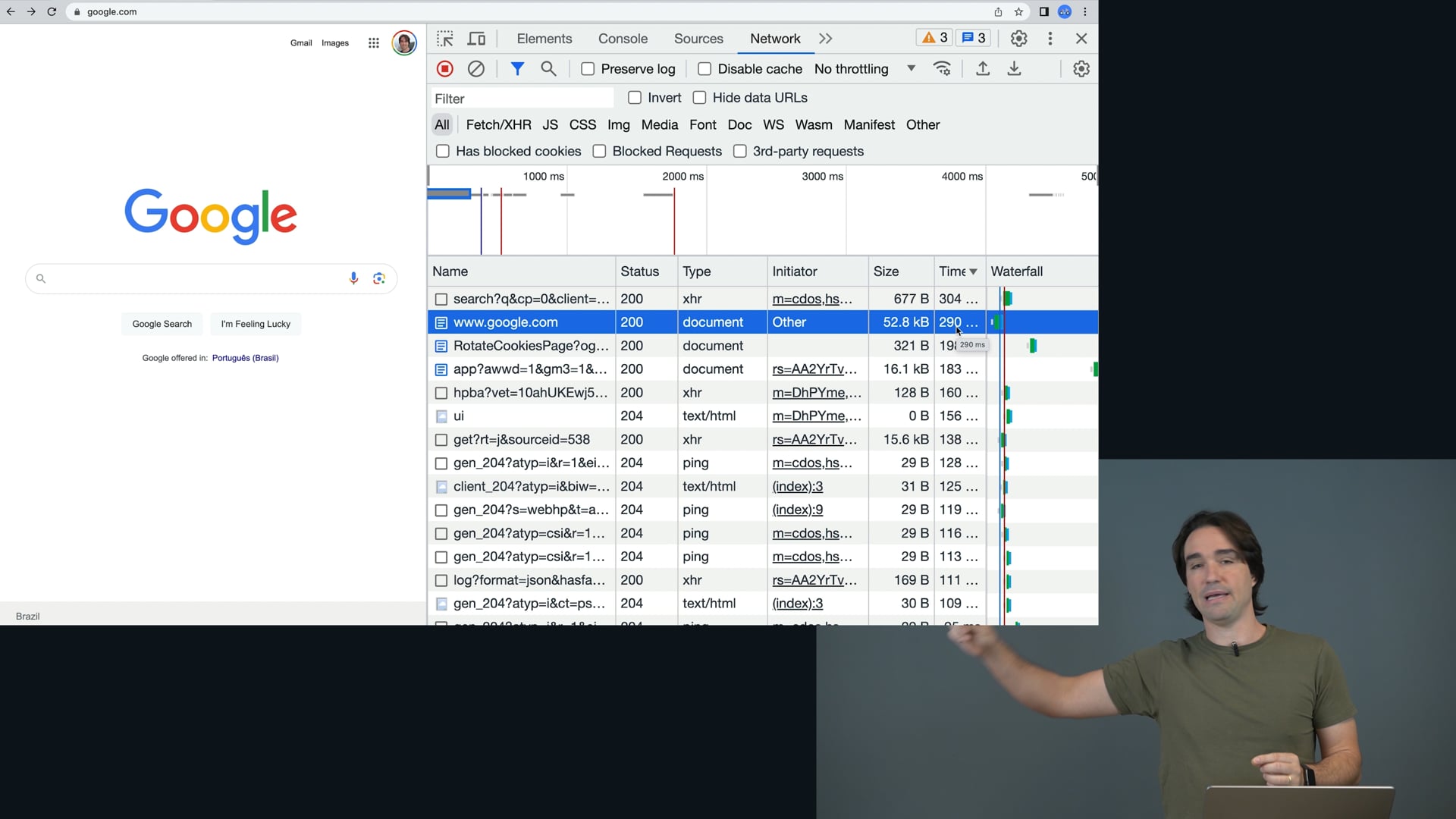Open initiator link for search?q&cp=0 request

[812, 299]
